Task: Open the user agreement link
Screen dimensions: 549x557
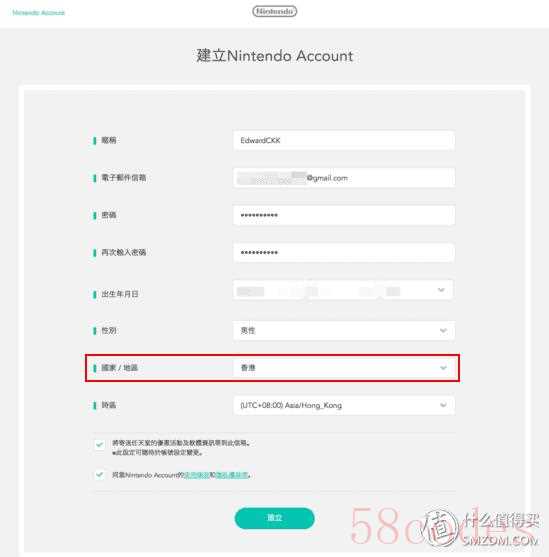Action: [197, 475]
